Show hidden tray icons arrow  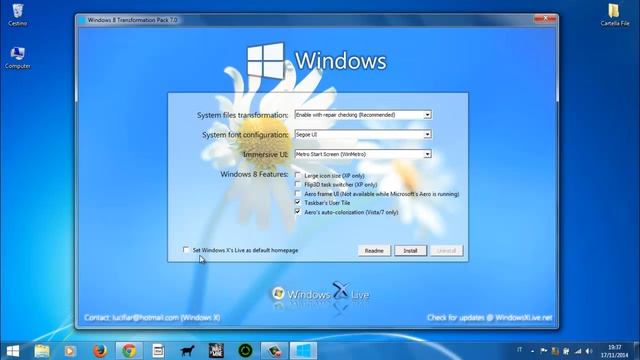click(x=532, y=351)
